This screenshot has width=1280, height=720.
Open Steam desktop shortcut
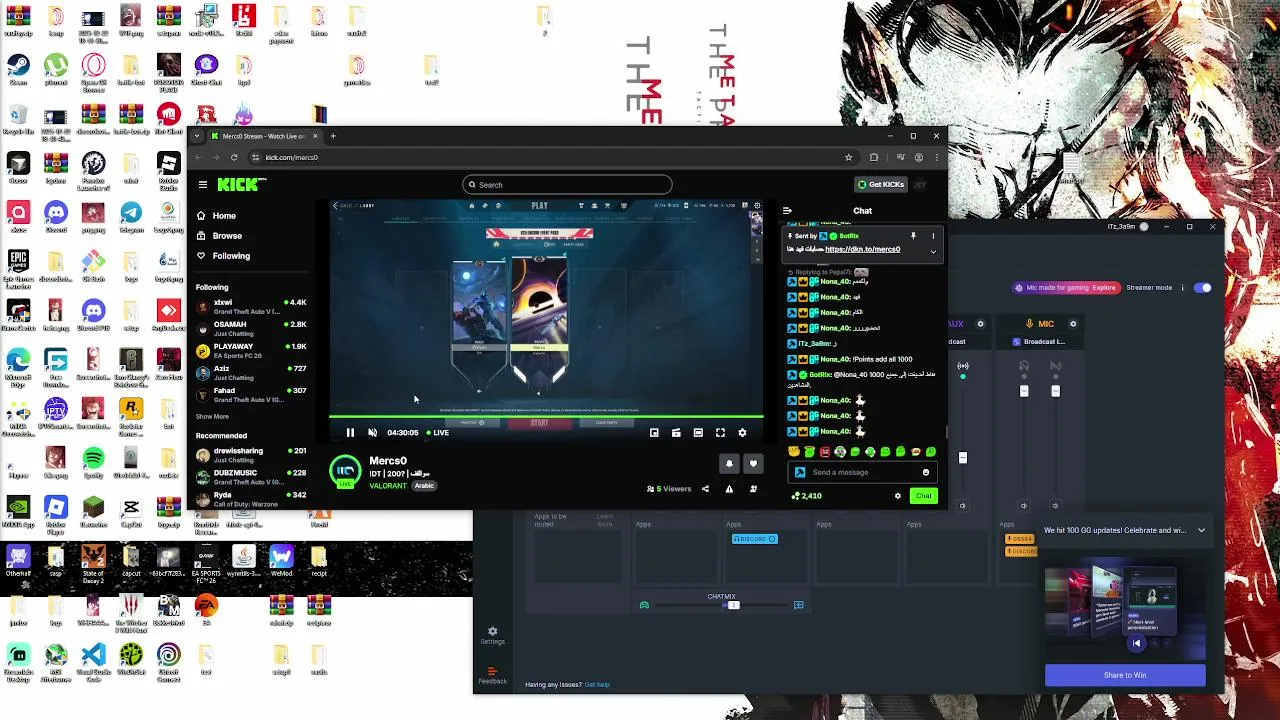point(18,69)
